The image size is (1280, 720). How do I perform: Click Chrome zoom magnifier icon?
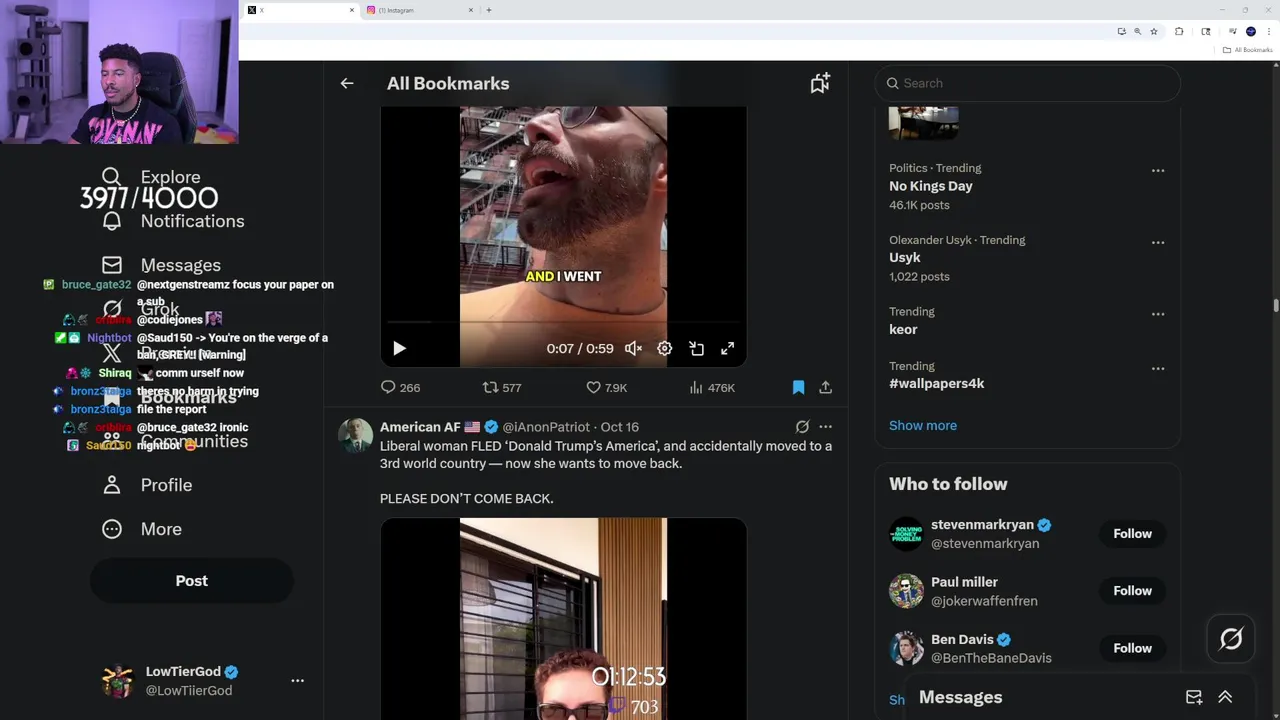click(x=1137, y=31)
